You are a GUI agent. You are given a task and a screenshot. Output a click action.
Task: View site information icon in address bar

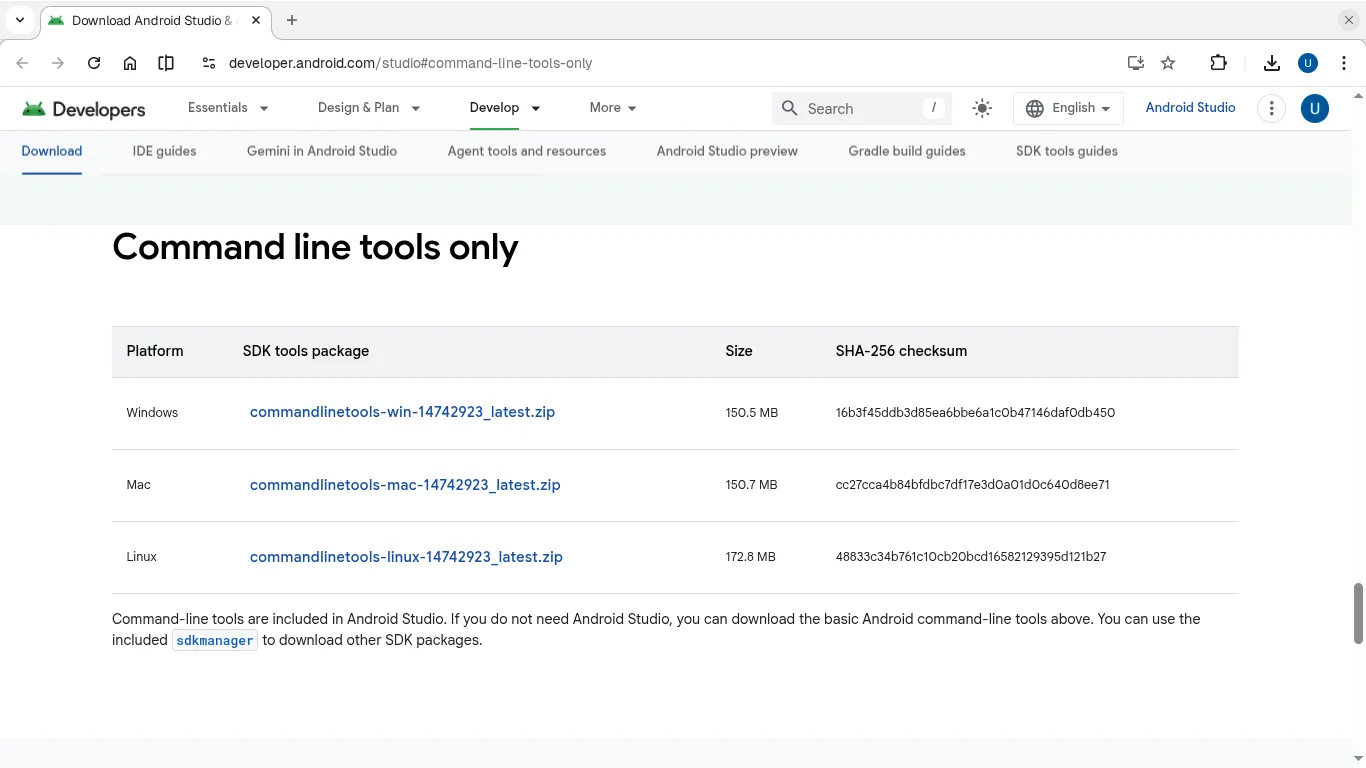point(208,63)
